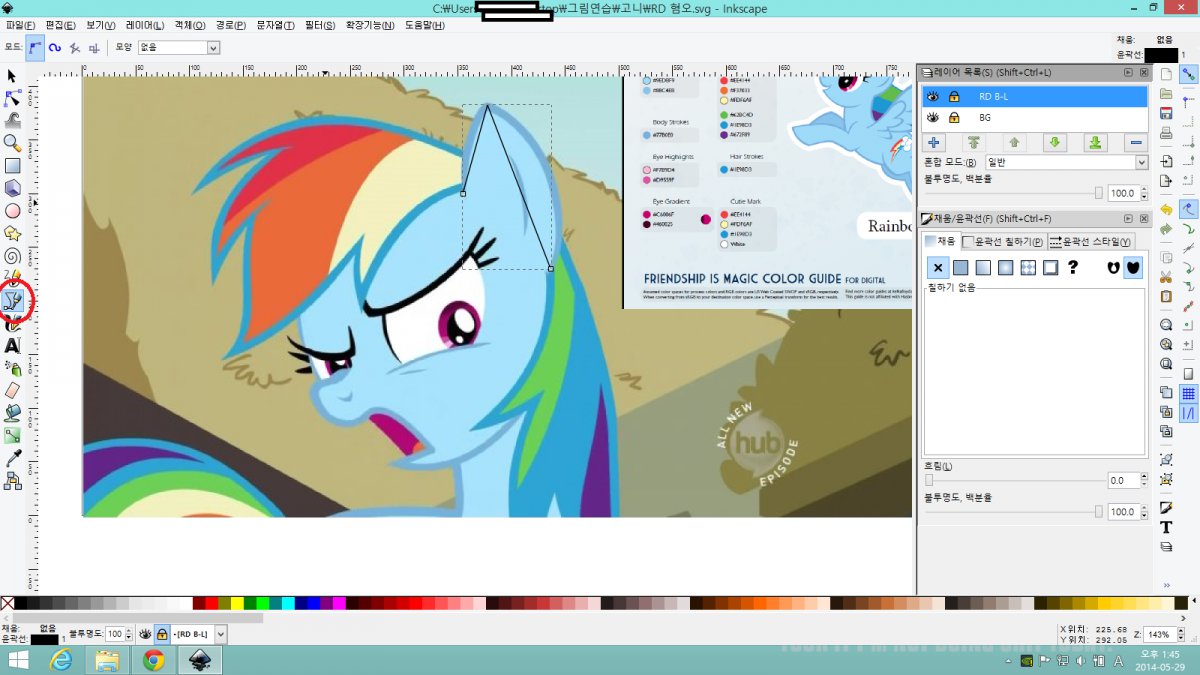
Task: Open the 필터(S) menu
Action: click(x=321, y=25)
